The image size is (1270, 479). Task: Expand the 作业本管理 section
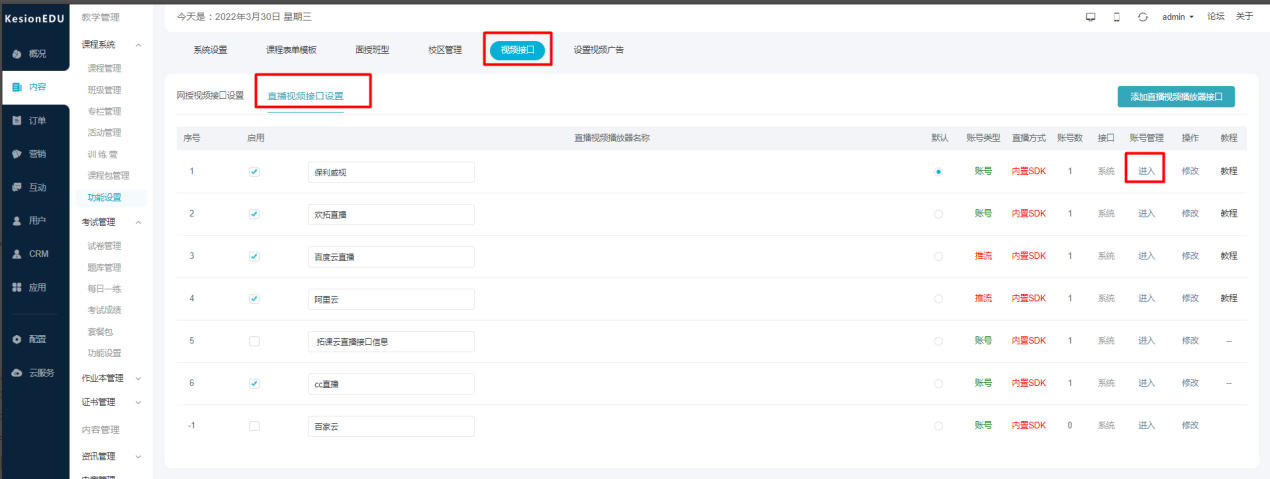(x=138, y=378)
